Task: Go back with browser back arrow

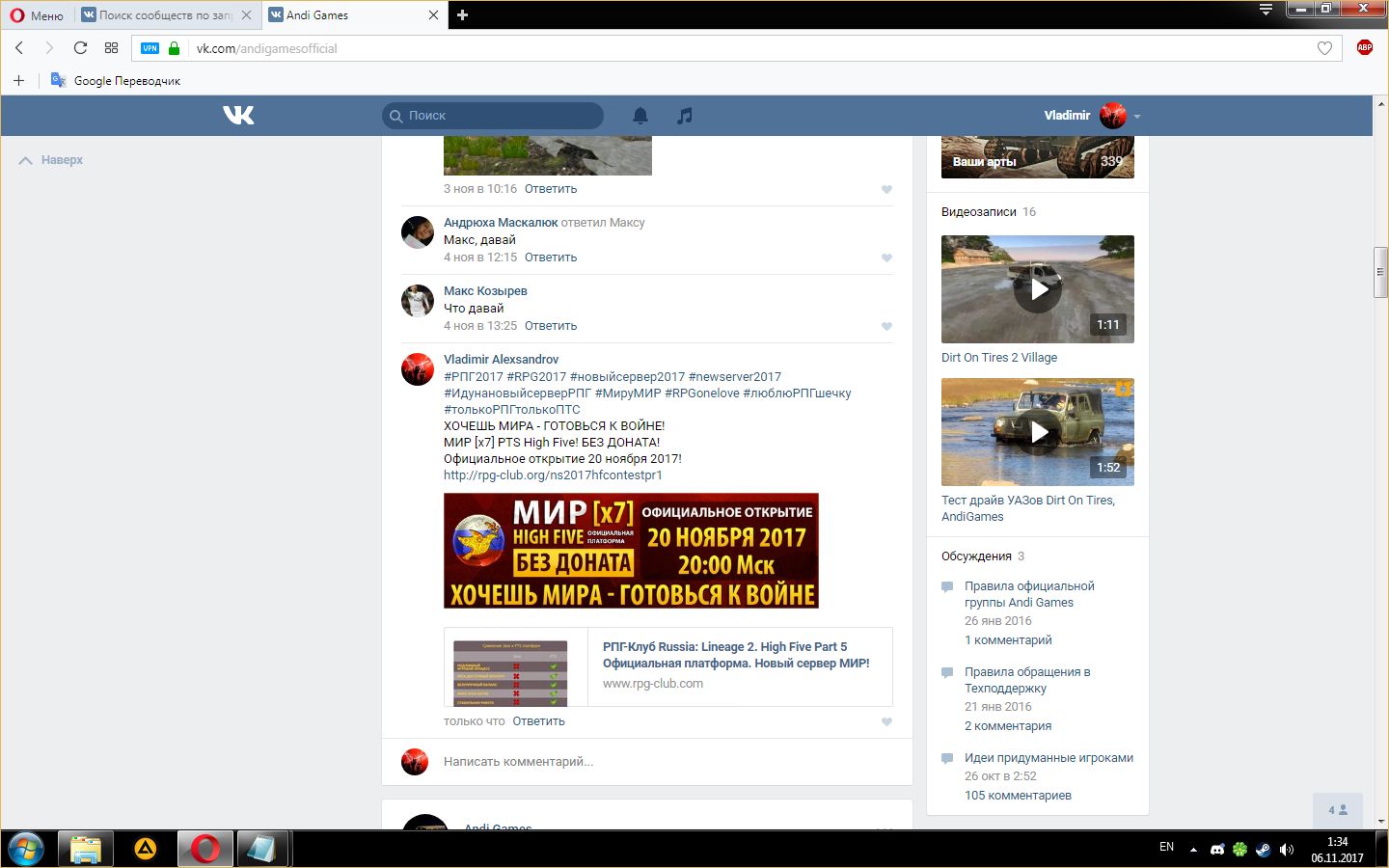Action: (x=19, y=48)
